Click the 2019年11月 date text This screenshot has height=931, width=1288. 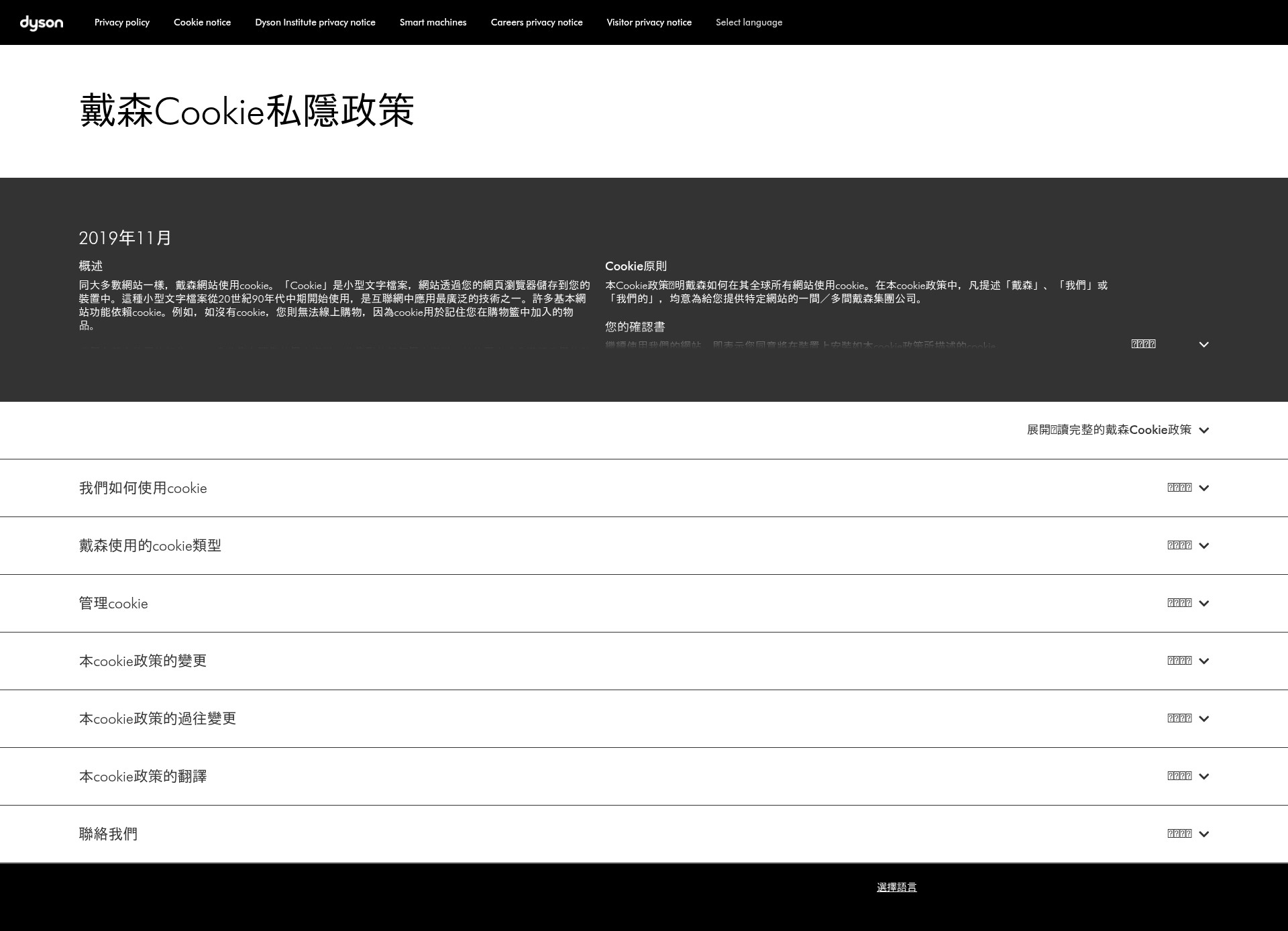[125, 237]
